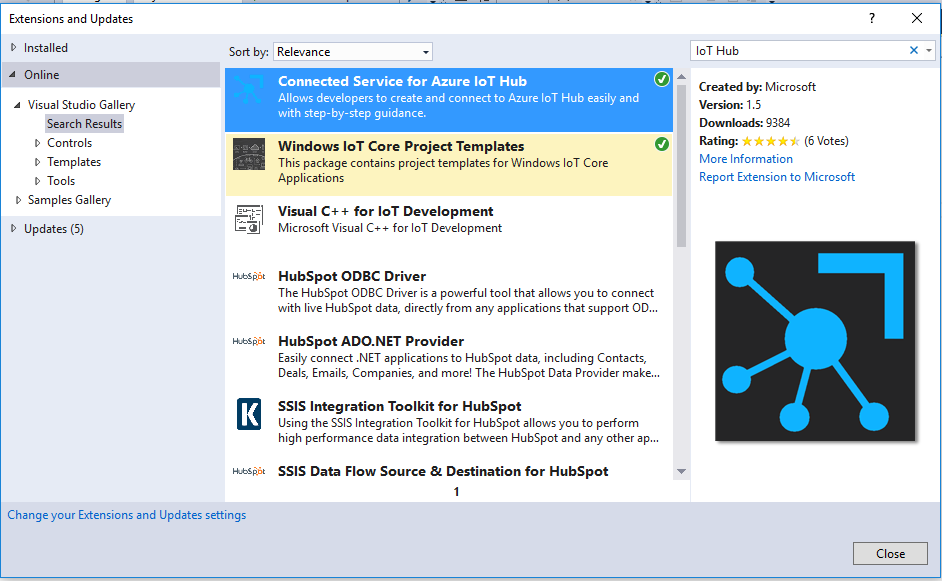Screen dimensions: 942x581
Task: Select Visual C++ for IoT Development title
Action: 385,211
